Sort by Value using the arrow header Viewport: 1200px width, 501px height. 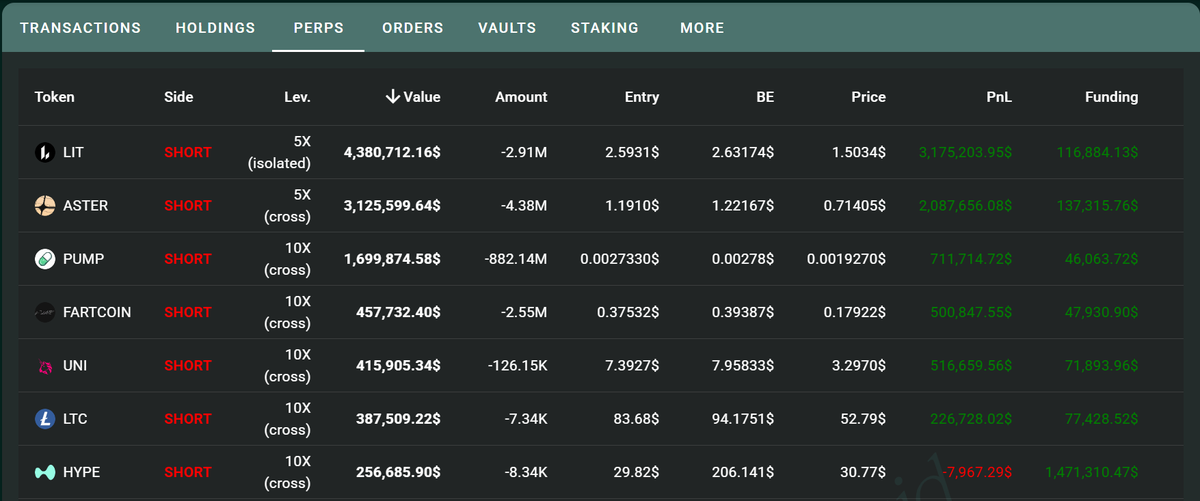coord(412,97)
